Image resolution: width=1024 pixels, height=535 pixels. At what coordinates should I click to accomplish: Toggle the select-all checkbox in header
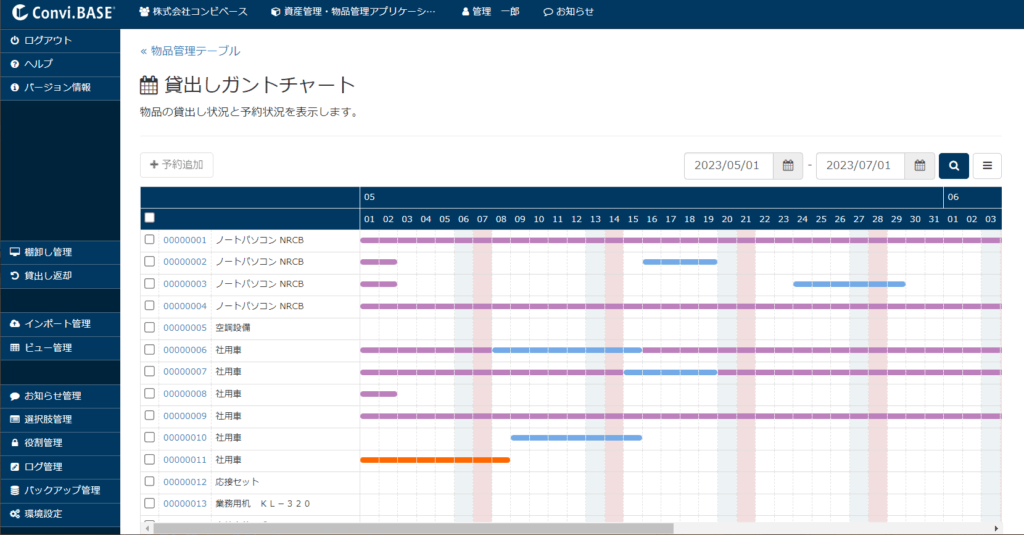150,217
